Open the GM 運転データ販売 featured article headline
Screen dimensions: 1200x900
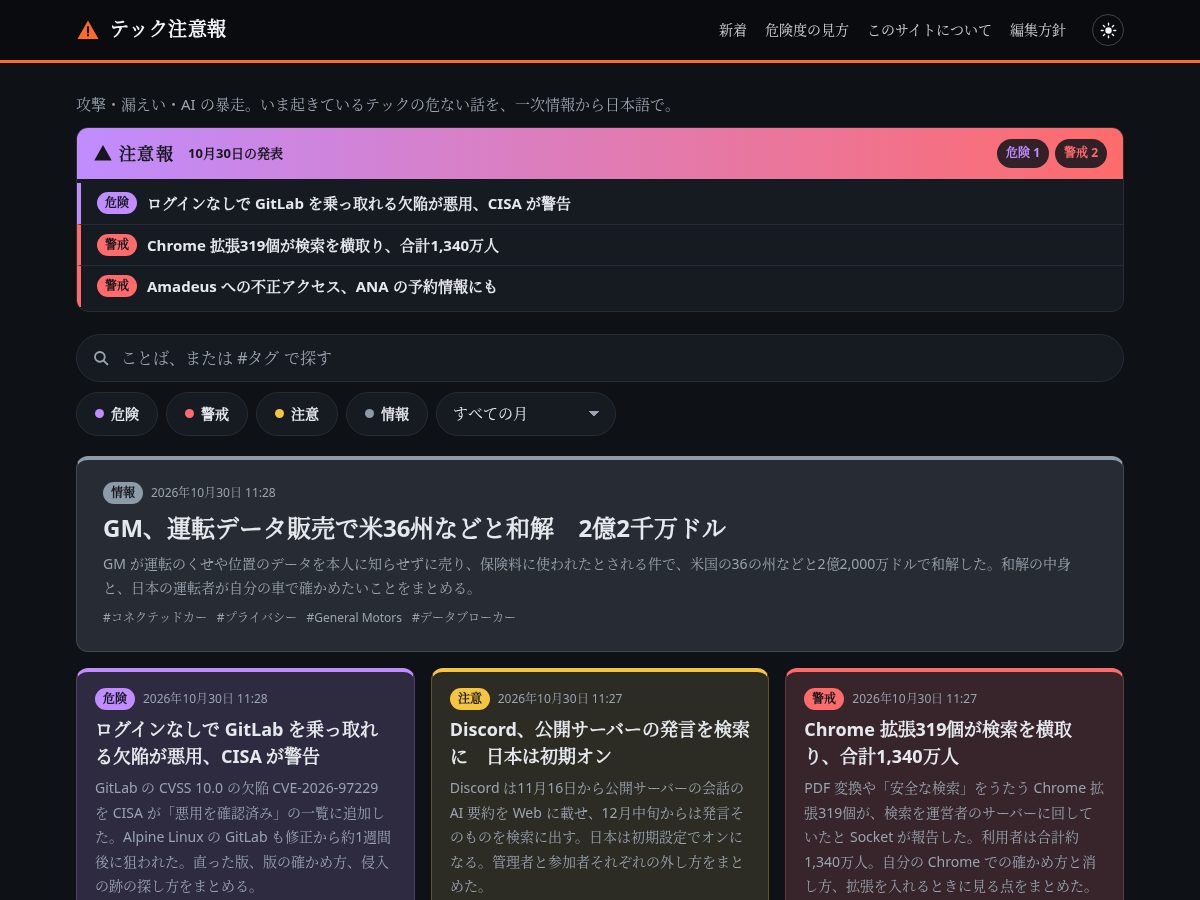click(414, 528)
